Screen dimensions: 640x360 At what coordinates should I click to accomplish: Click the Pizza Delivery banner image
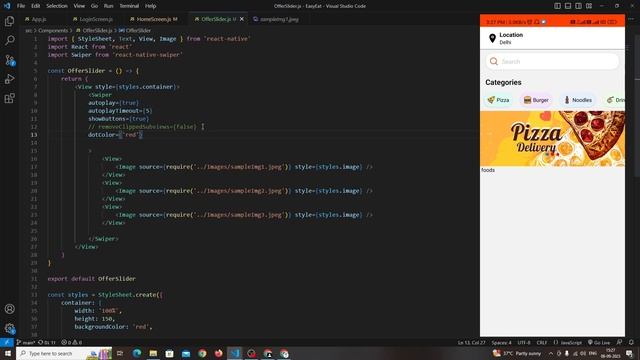pos(552,138)
